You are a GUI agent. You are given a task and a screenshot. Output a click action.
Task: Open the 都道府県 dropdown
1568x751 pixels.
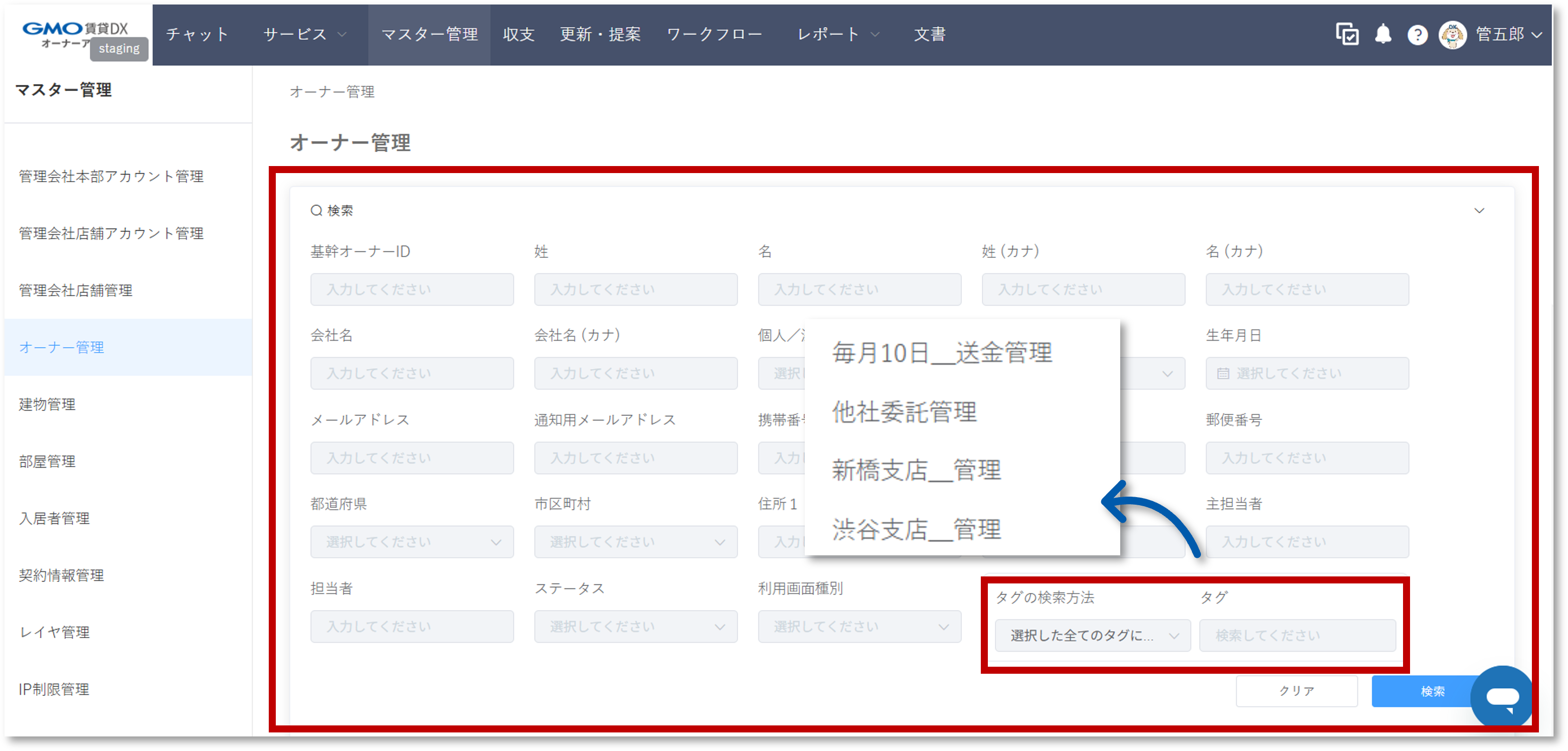[x=412, y=542]
